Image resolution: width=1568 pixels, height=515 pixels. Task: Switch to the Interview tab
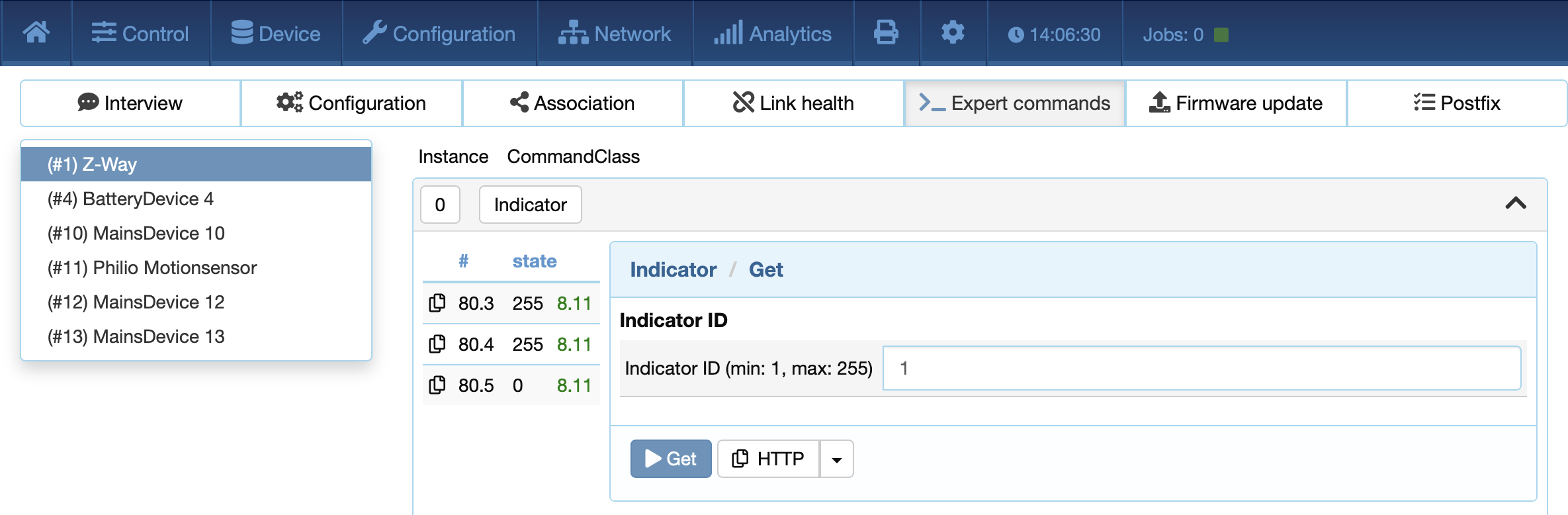130,103
